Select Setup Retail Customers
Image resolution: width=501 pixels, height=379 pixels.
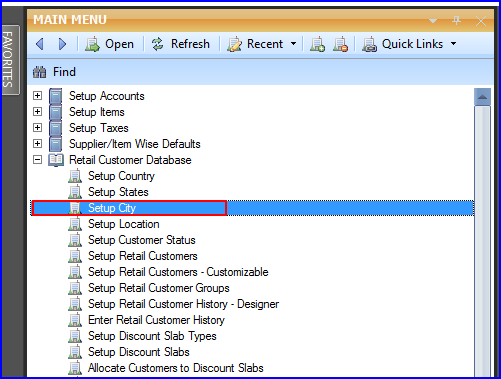(x=143, y=256)
